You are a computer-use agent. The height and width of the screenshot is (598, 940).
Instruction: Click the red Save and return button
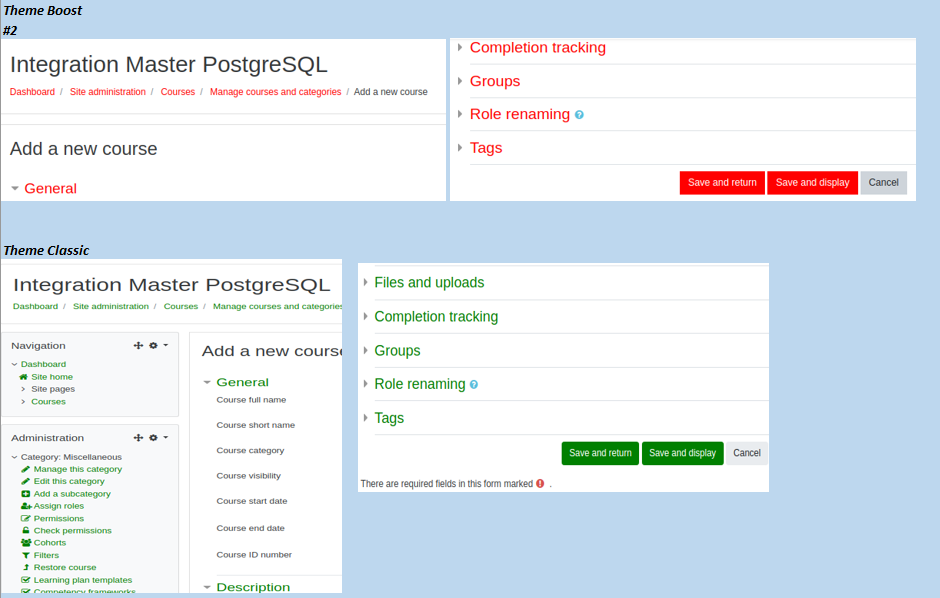pos(722,183)
